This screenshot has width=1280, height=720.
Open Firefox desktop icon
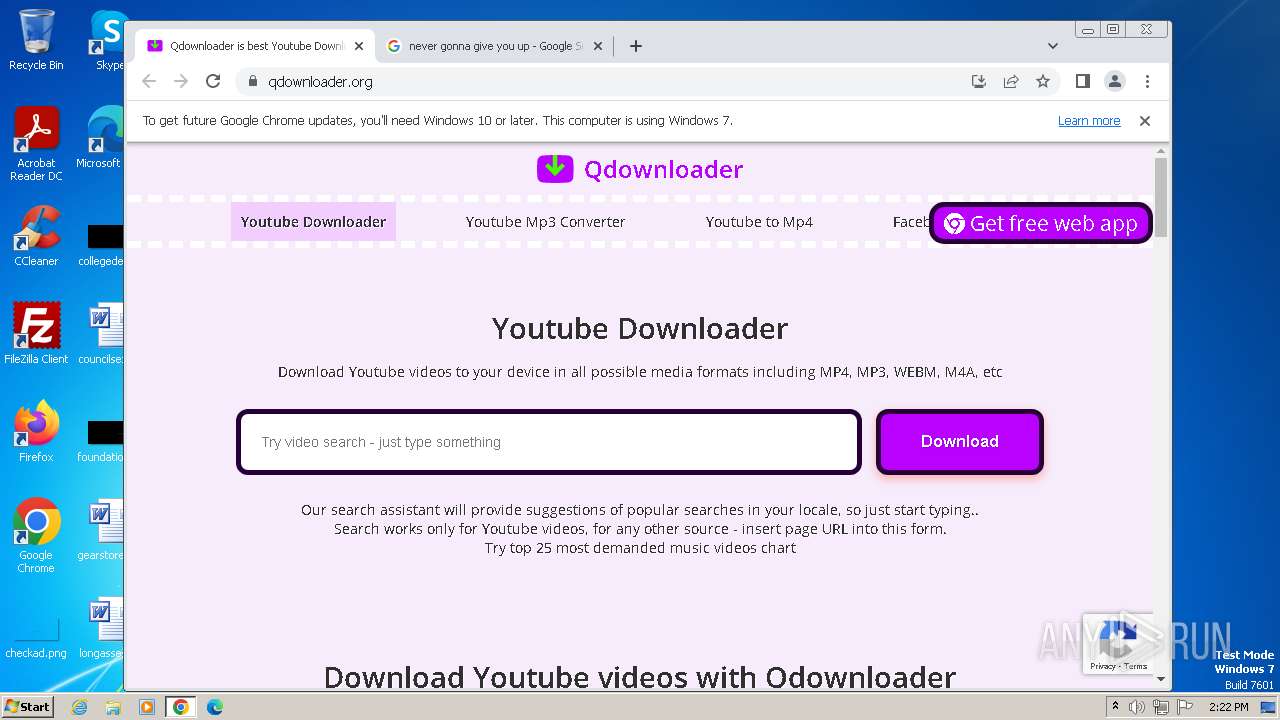coord(36,432)
